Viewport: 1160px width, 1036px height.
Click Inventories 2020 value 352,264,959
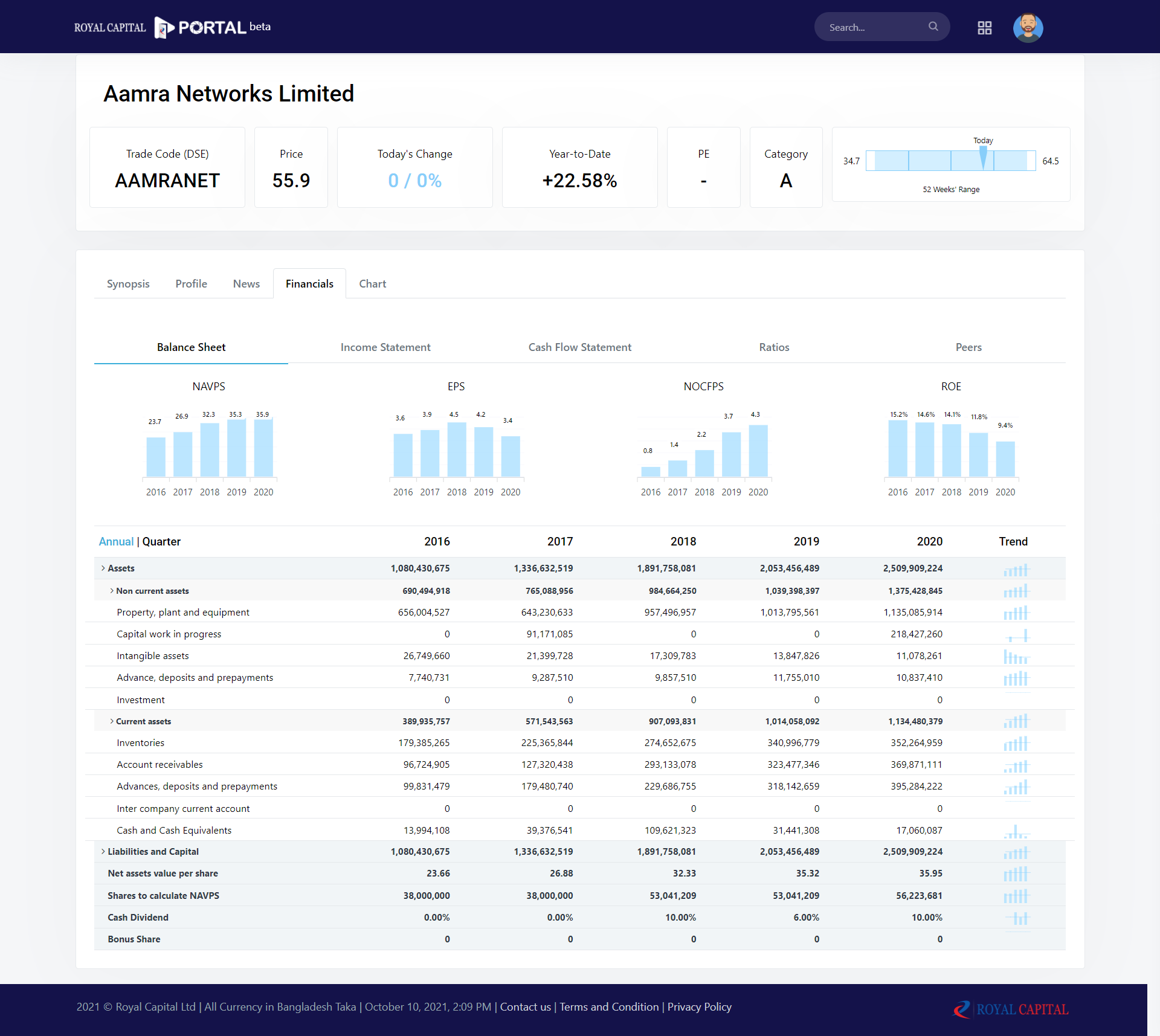pyautogui.click(x=917, y=743)
